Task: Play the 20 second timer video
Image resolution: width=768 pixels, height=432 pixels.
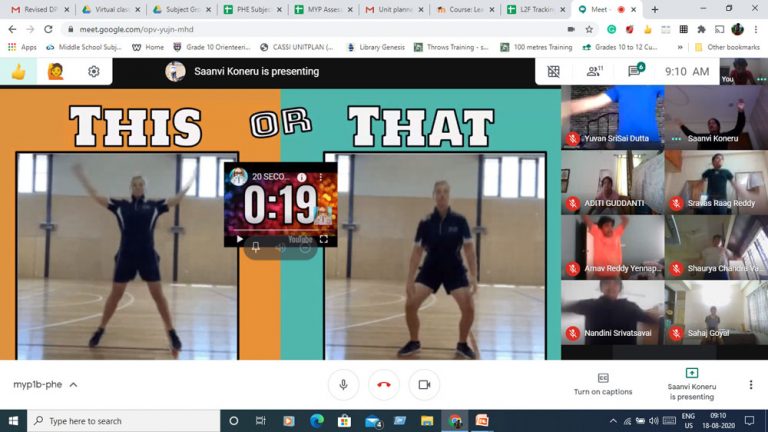Action: coord(240,239)
